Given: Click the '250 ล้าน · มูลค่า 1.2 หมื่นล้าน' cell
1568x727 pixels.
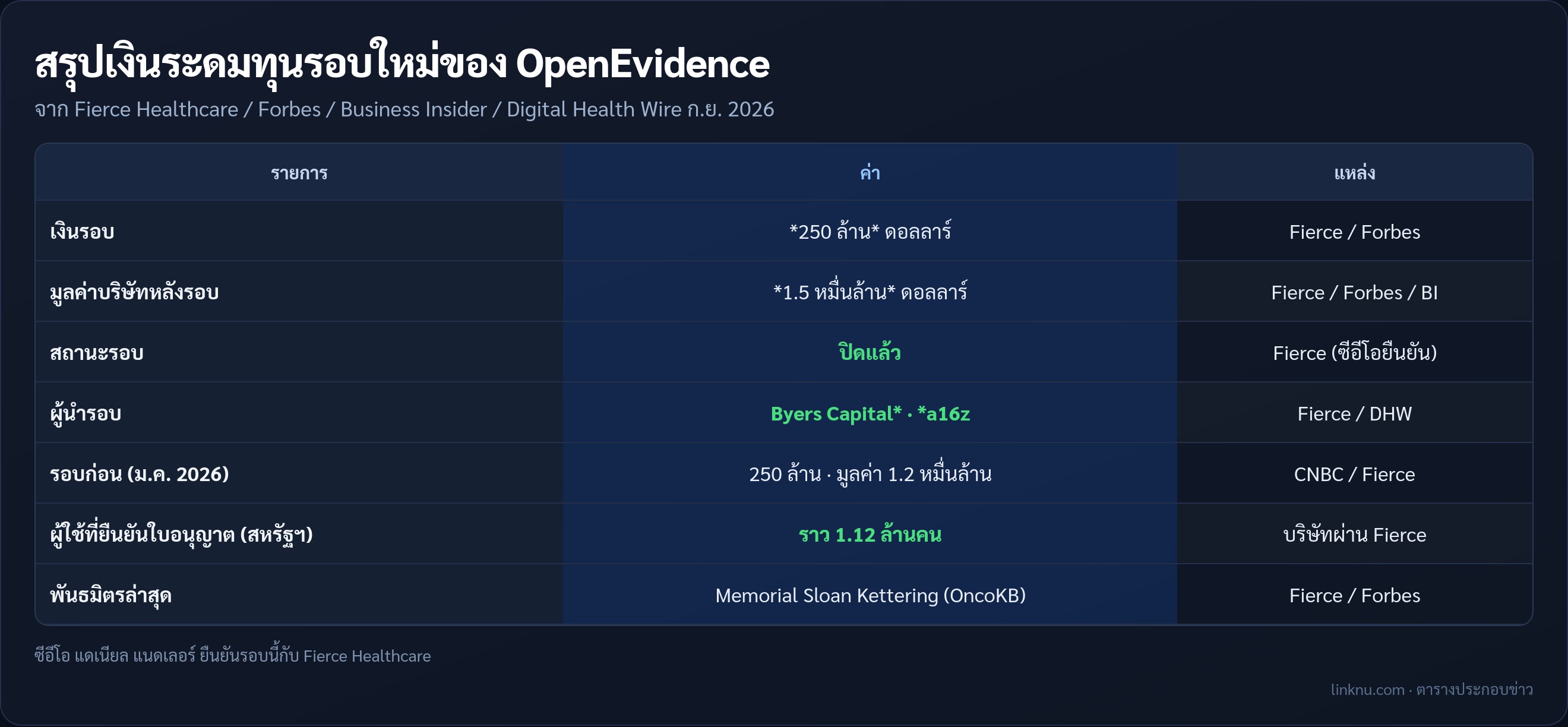Looking at the screenshot, I should pos(870,473).
